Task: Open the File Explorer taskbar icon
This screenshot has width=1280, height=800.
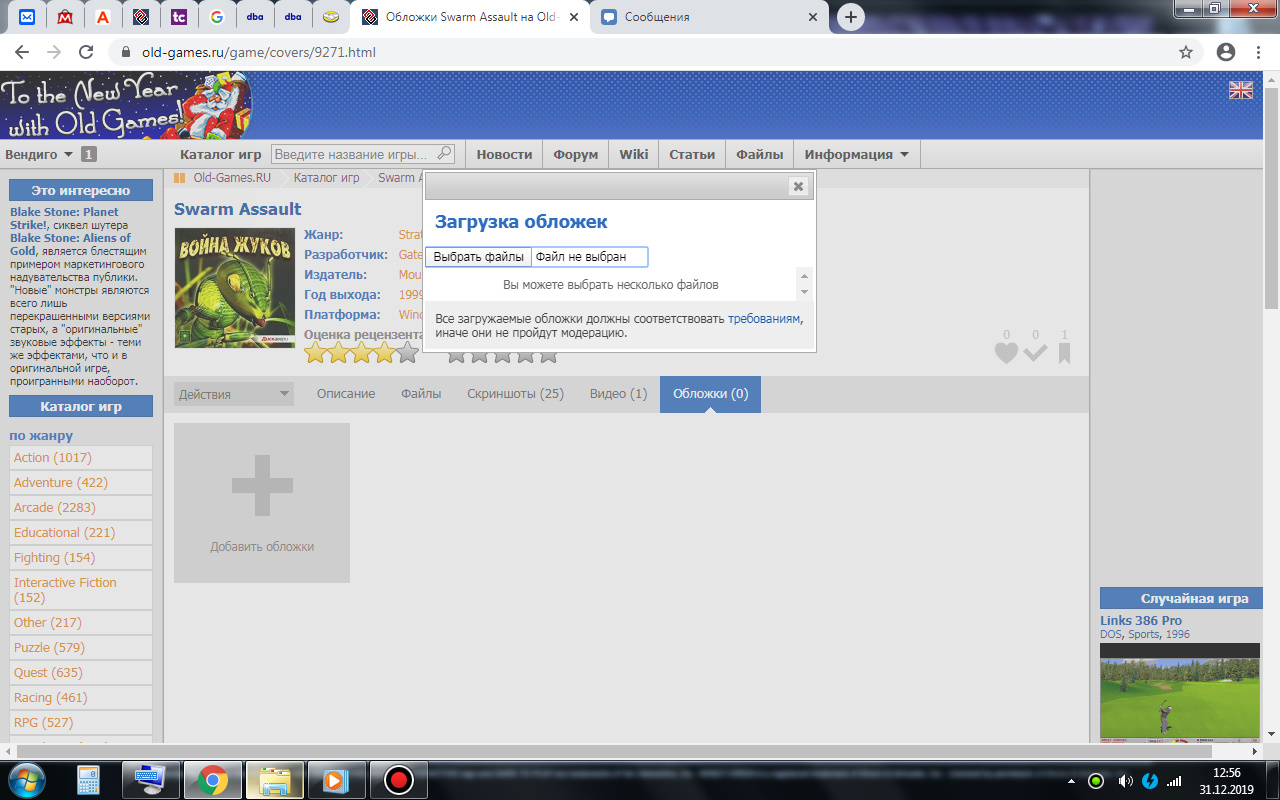Action: [x=275, y=780]
